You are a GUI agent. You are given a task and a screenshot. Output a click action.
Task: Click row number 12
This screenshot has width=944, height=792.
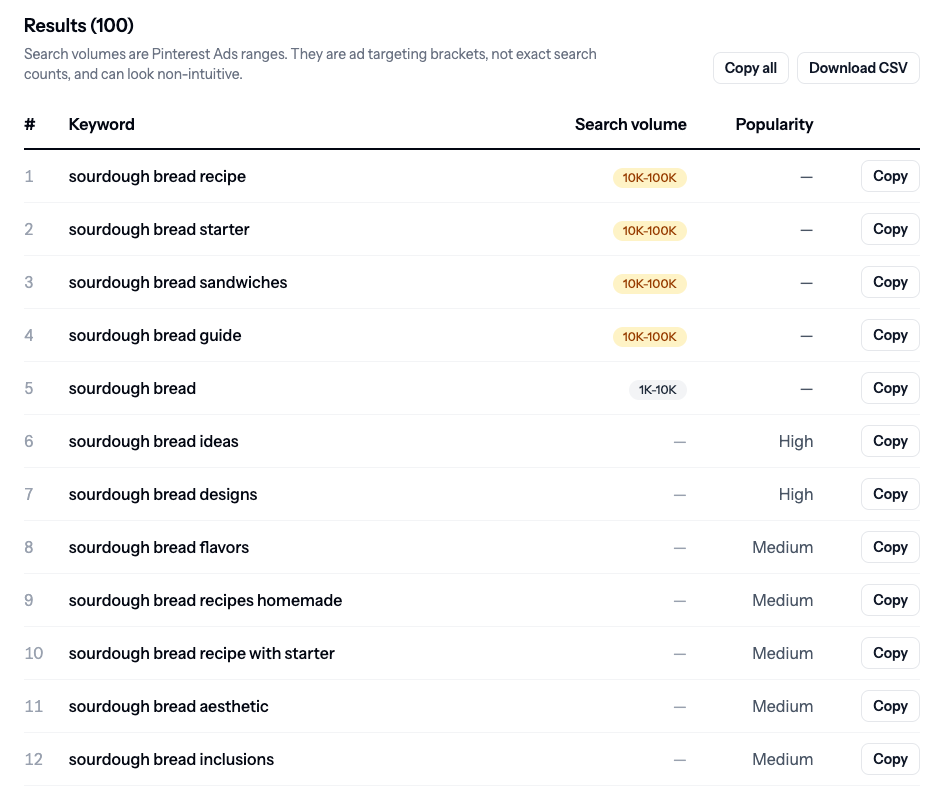coord(34,759)
